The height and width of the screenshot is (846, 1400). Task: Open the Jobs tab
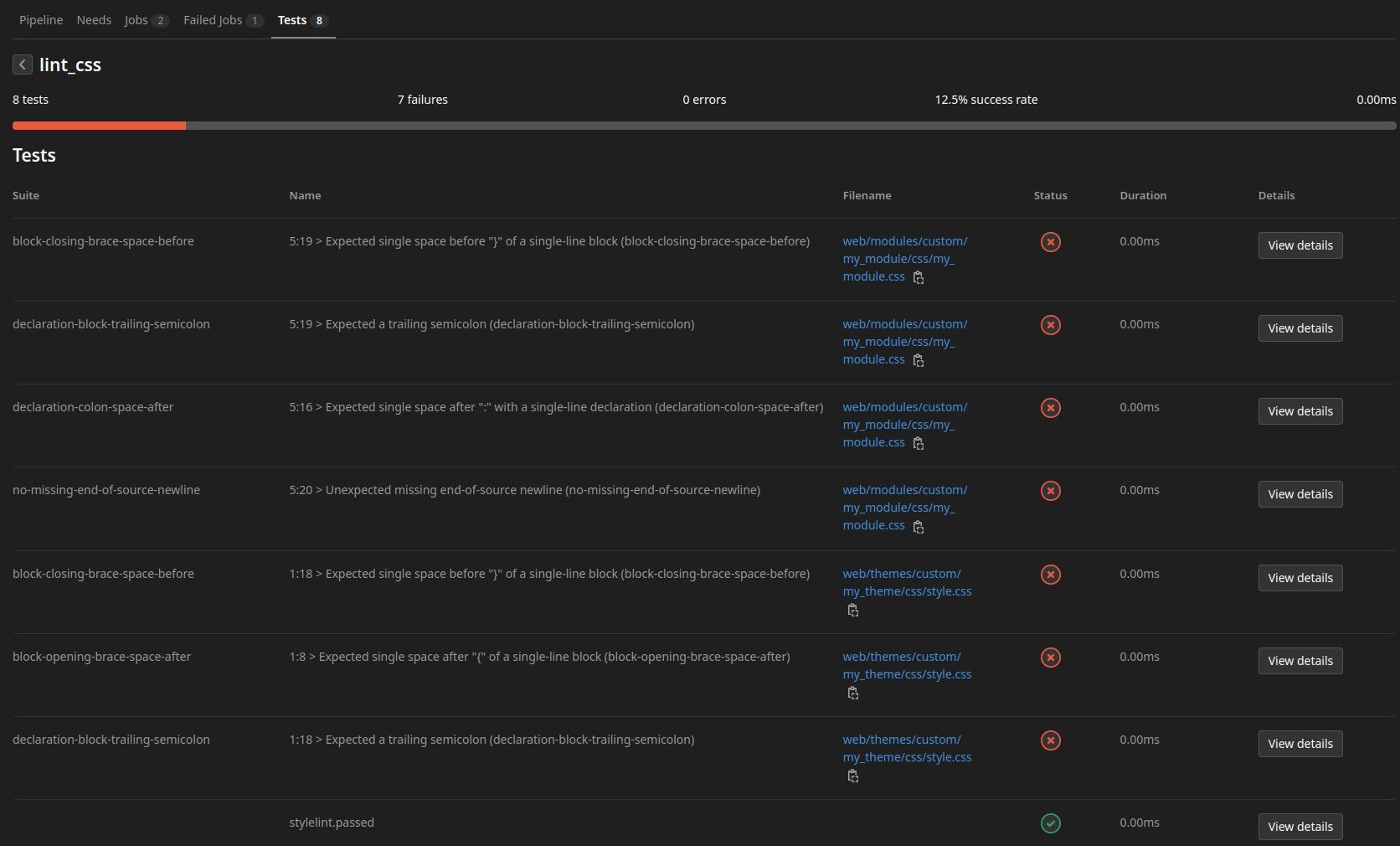[x=147, y=20]
